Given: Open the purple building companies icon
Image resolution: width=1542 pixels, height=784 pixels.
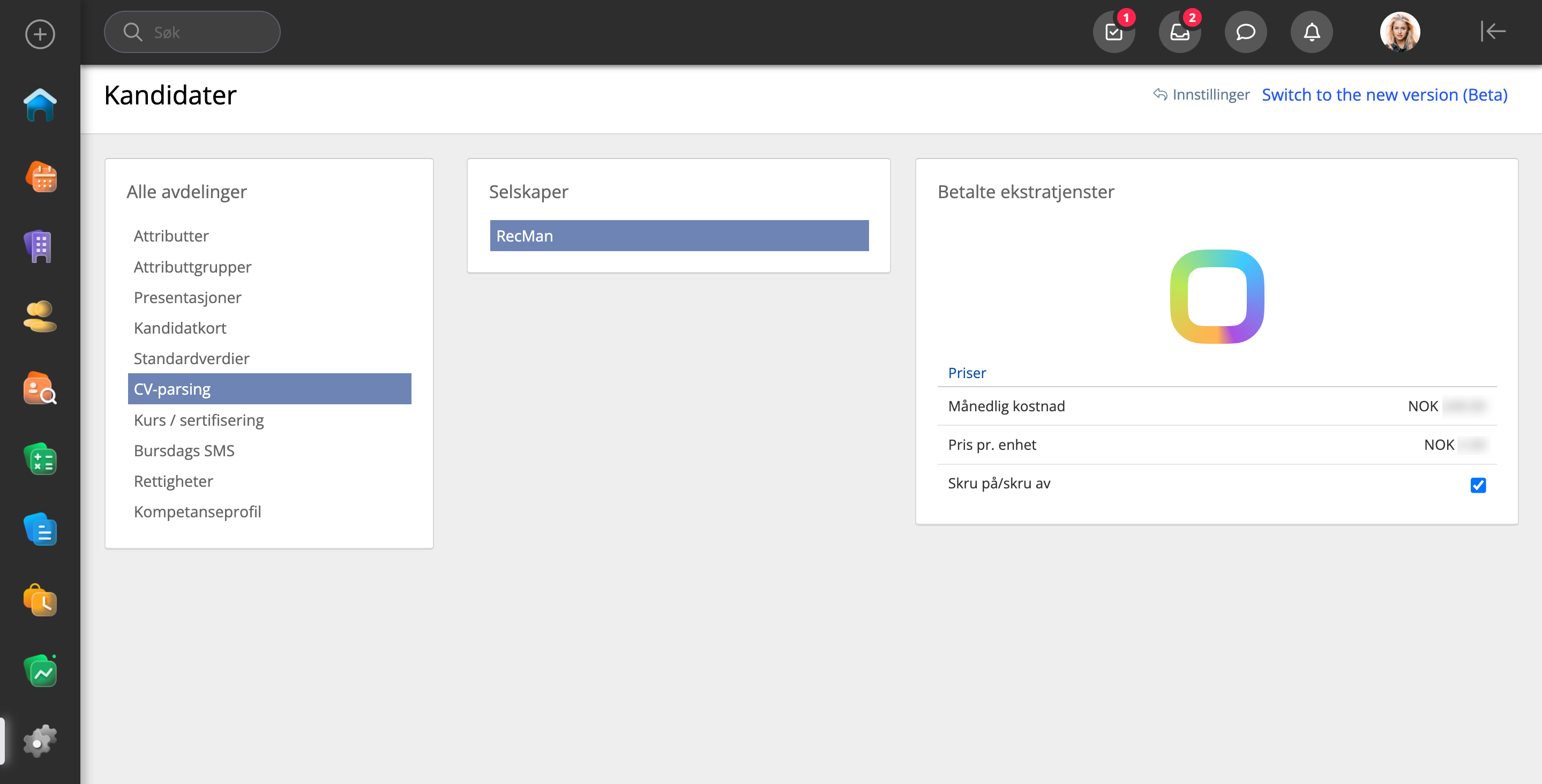Looking at the screenshot, I should 40,246.
